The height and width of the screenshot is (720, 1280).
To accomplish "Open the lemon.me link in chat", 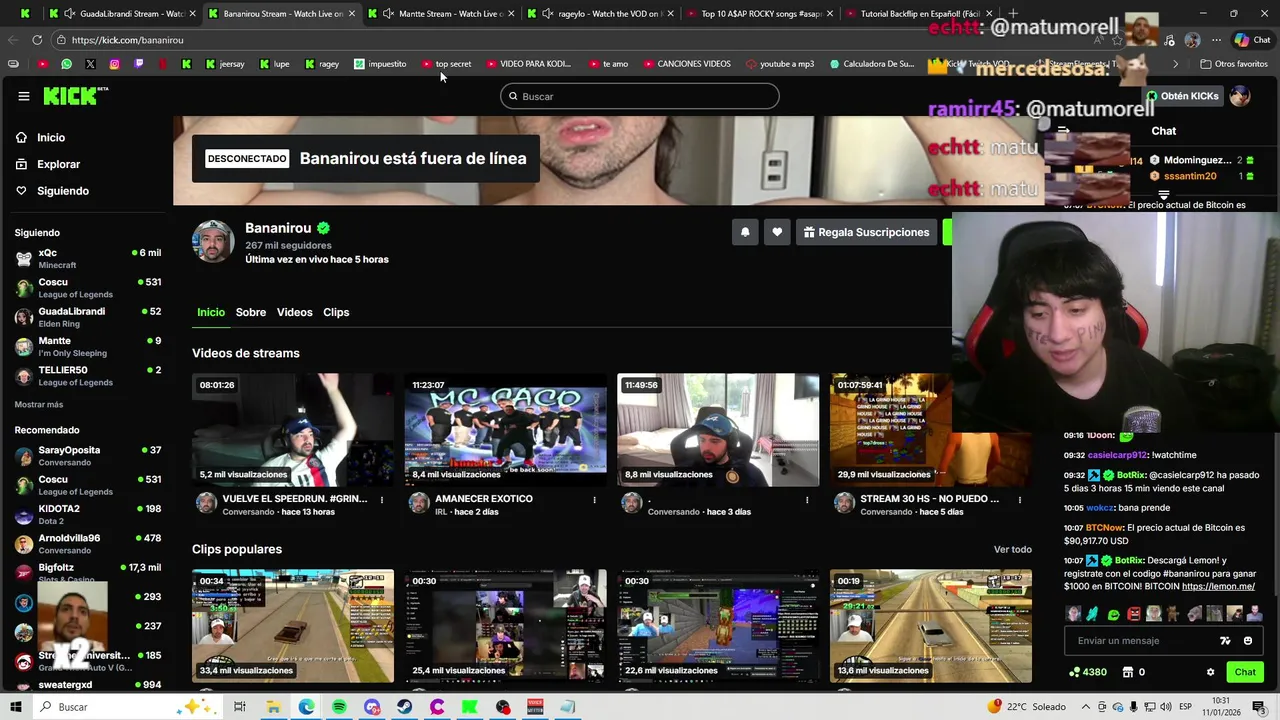I will [x=1218, y=586].
